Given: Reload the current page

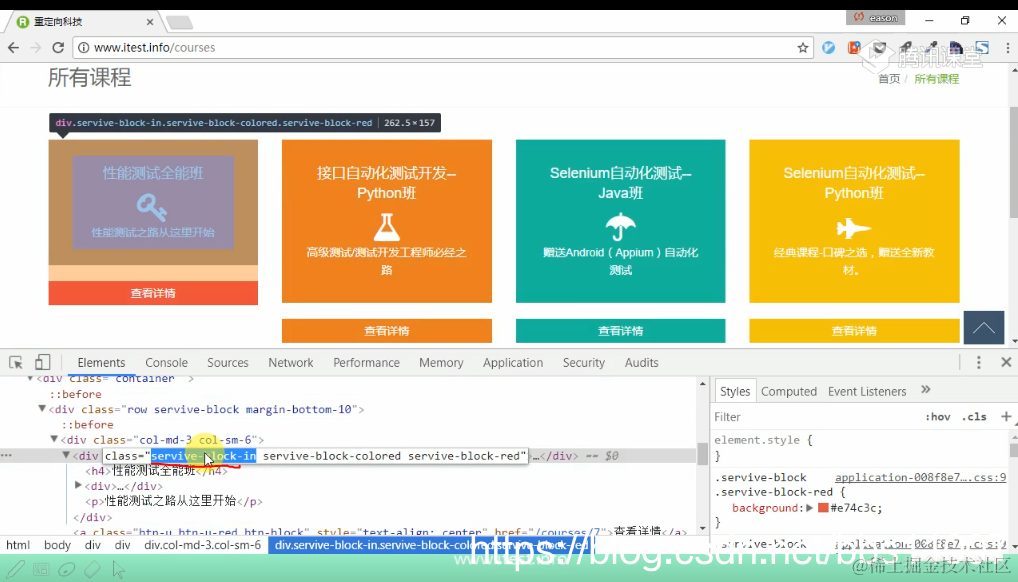Looking at the screenshot, I should 58,47.
